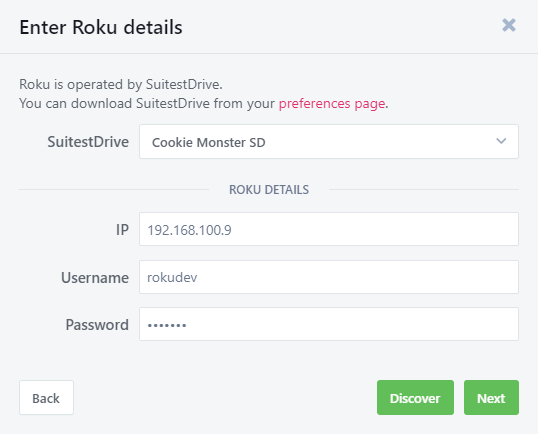Select the 'ROKU DETAILS' section label
Image resolution: width=538 pixels, height=434 pixels.
click(269, 189)
